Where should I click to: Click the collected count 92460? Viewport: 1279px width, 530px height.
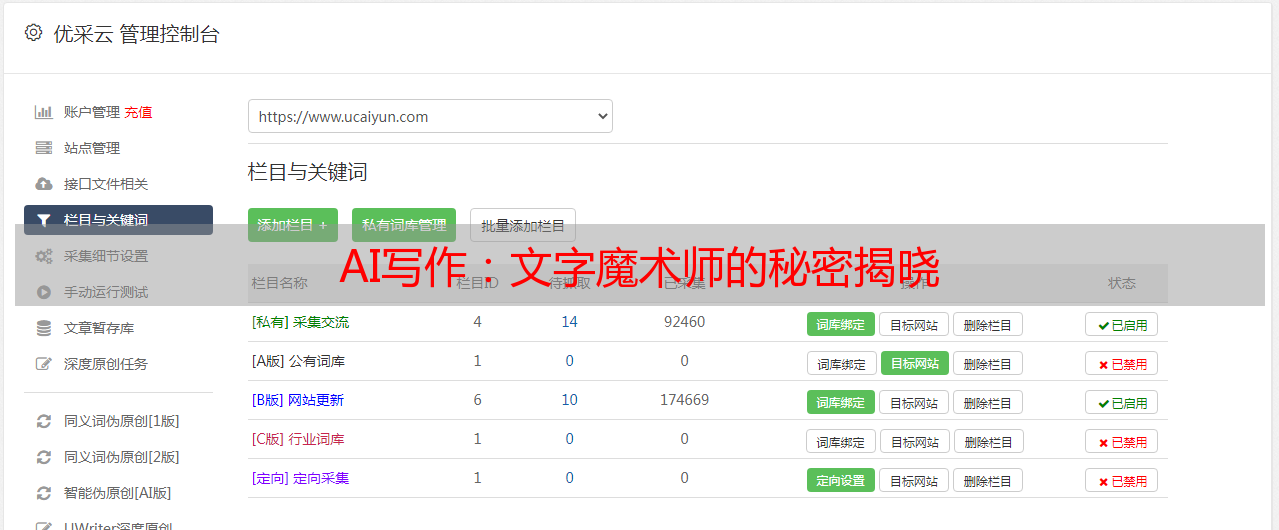coord(684,322)
